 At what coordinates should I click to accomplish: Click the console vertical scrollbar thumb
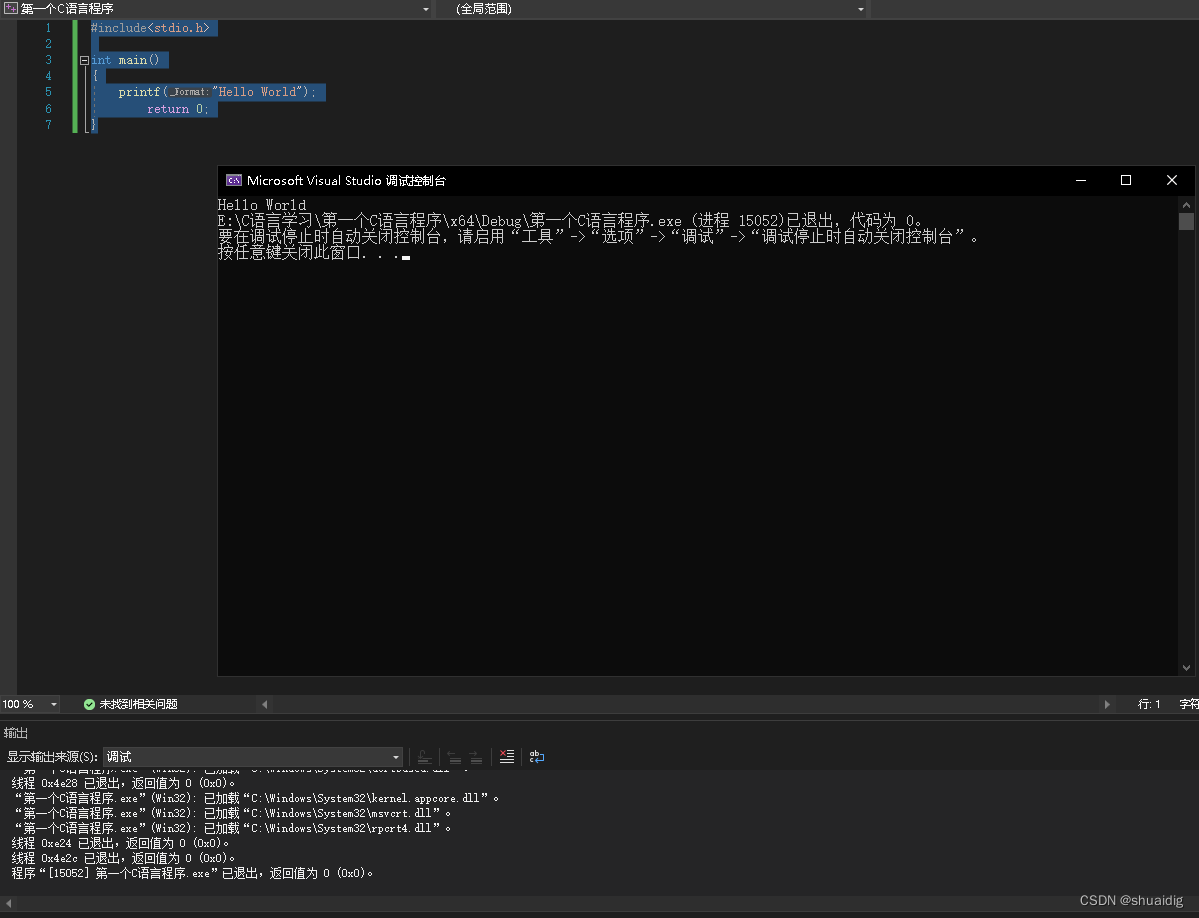point(1186,221)
